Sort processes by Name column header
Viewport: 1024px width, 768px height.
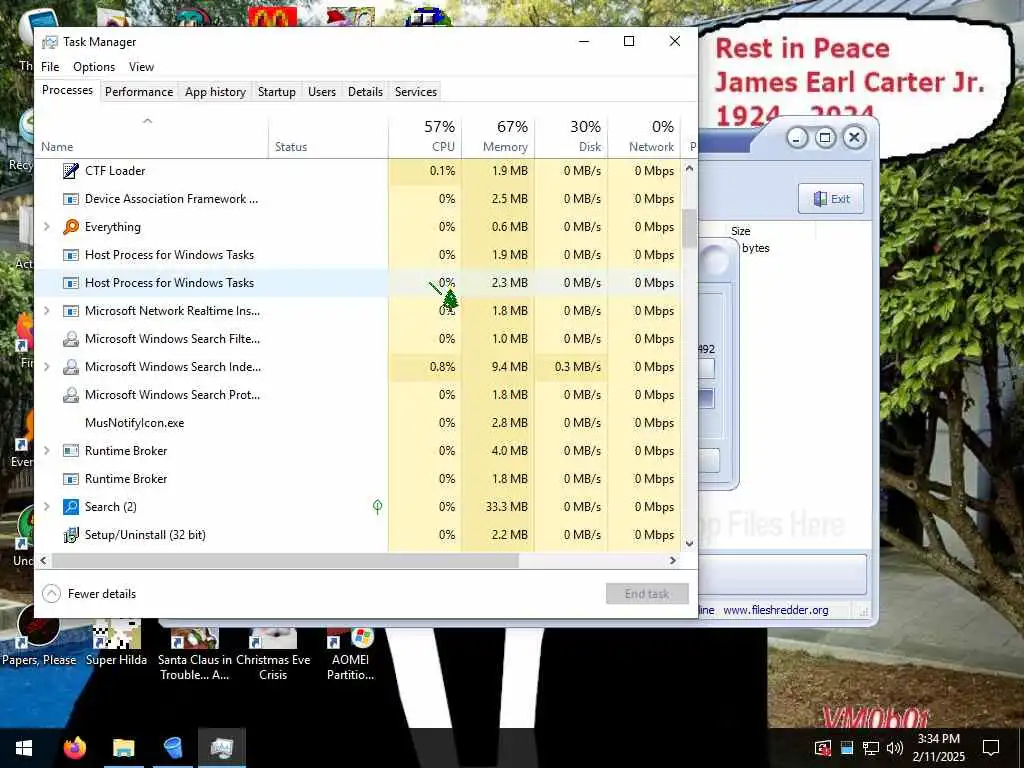tap(152, 136)
